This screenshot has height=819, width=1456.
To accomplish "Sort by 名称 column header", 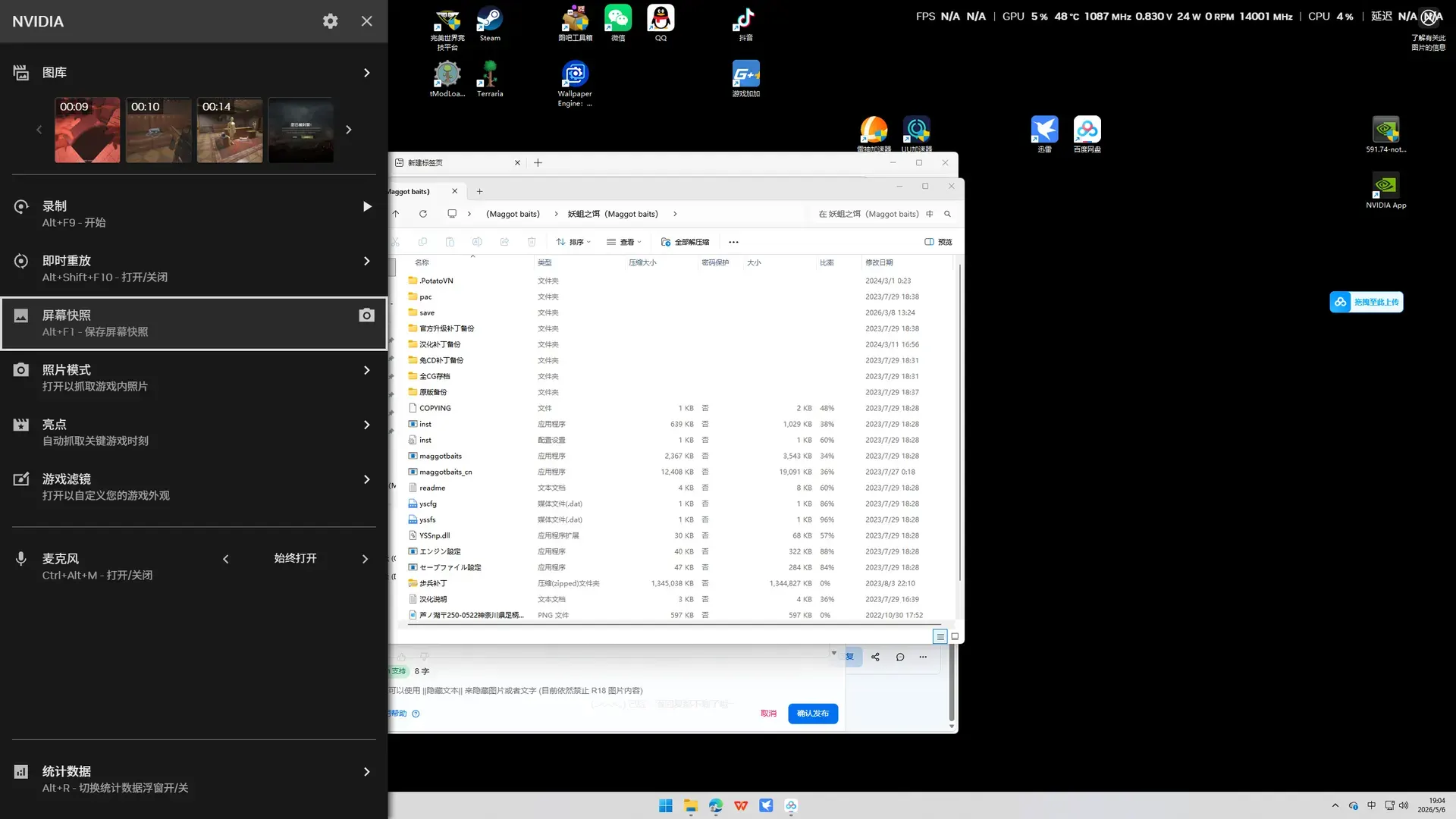I will 422,262.
